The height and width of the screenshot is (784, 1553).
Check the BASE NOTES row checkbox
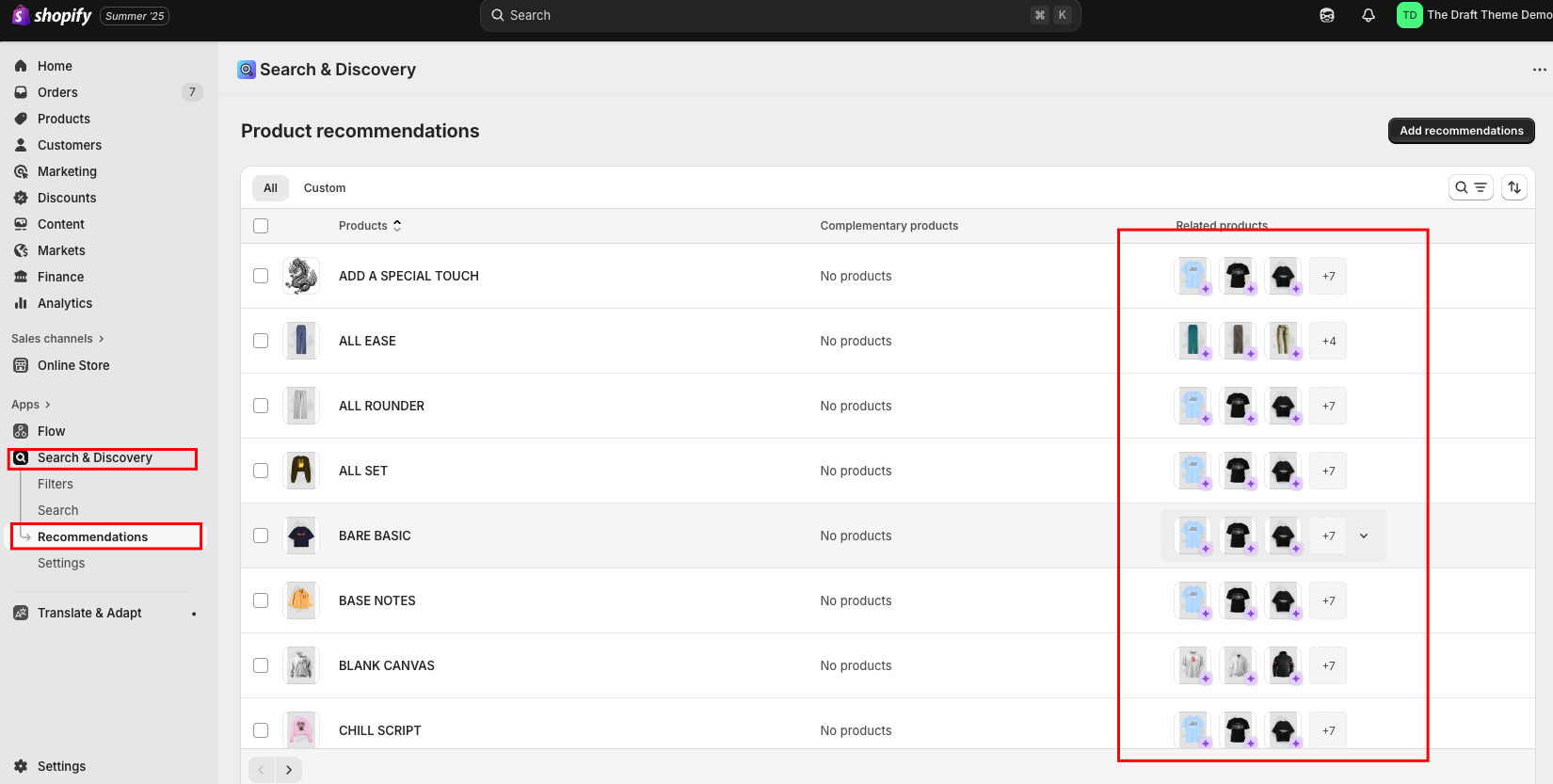point(261,600)
